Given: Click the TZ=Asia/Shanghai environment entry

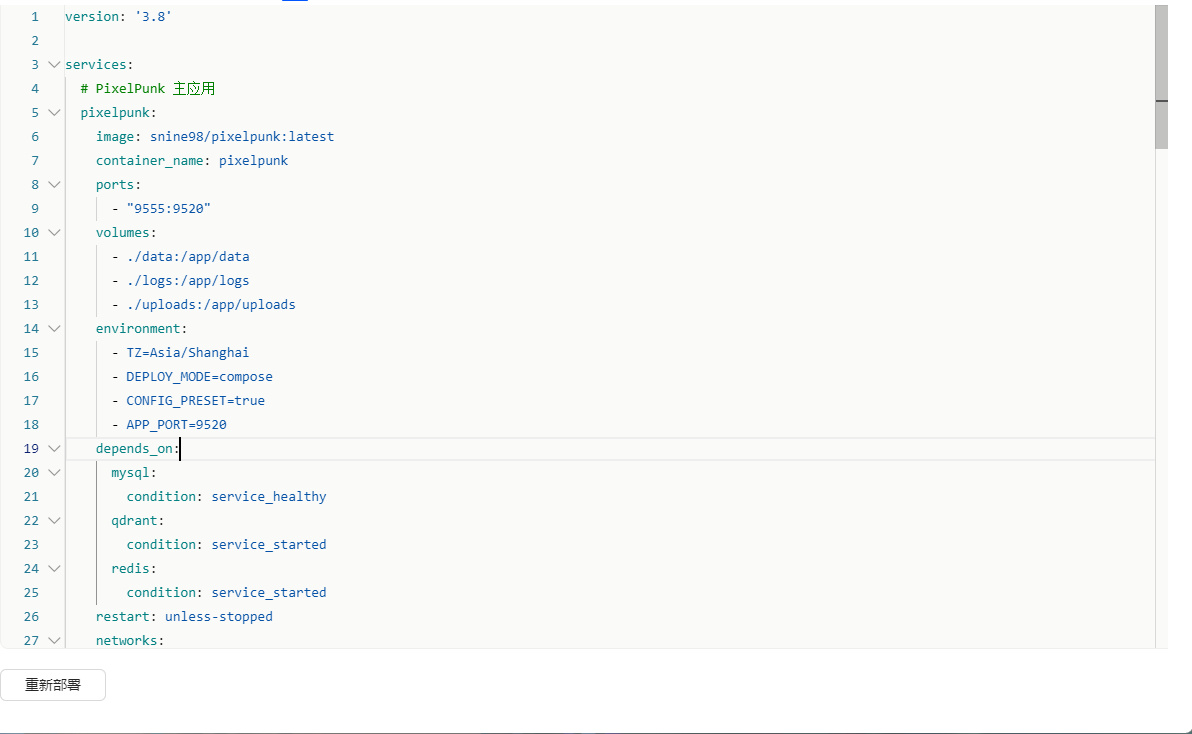Looking at the screenshot, I should (187, 353).
